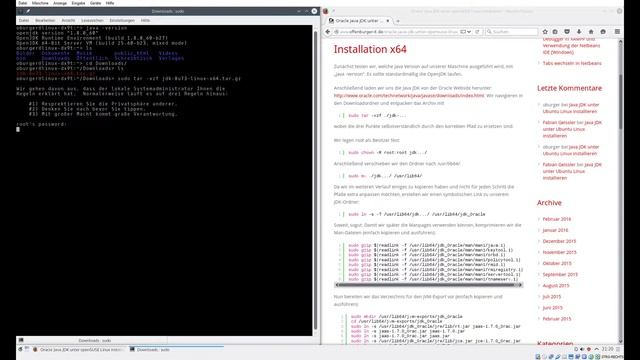Open Konsole Datei menu
This screenshot has height=360, width=640.
pos(24,20)
